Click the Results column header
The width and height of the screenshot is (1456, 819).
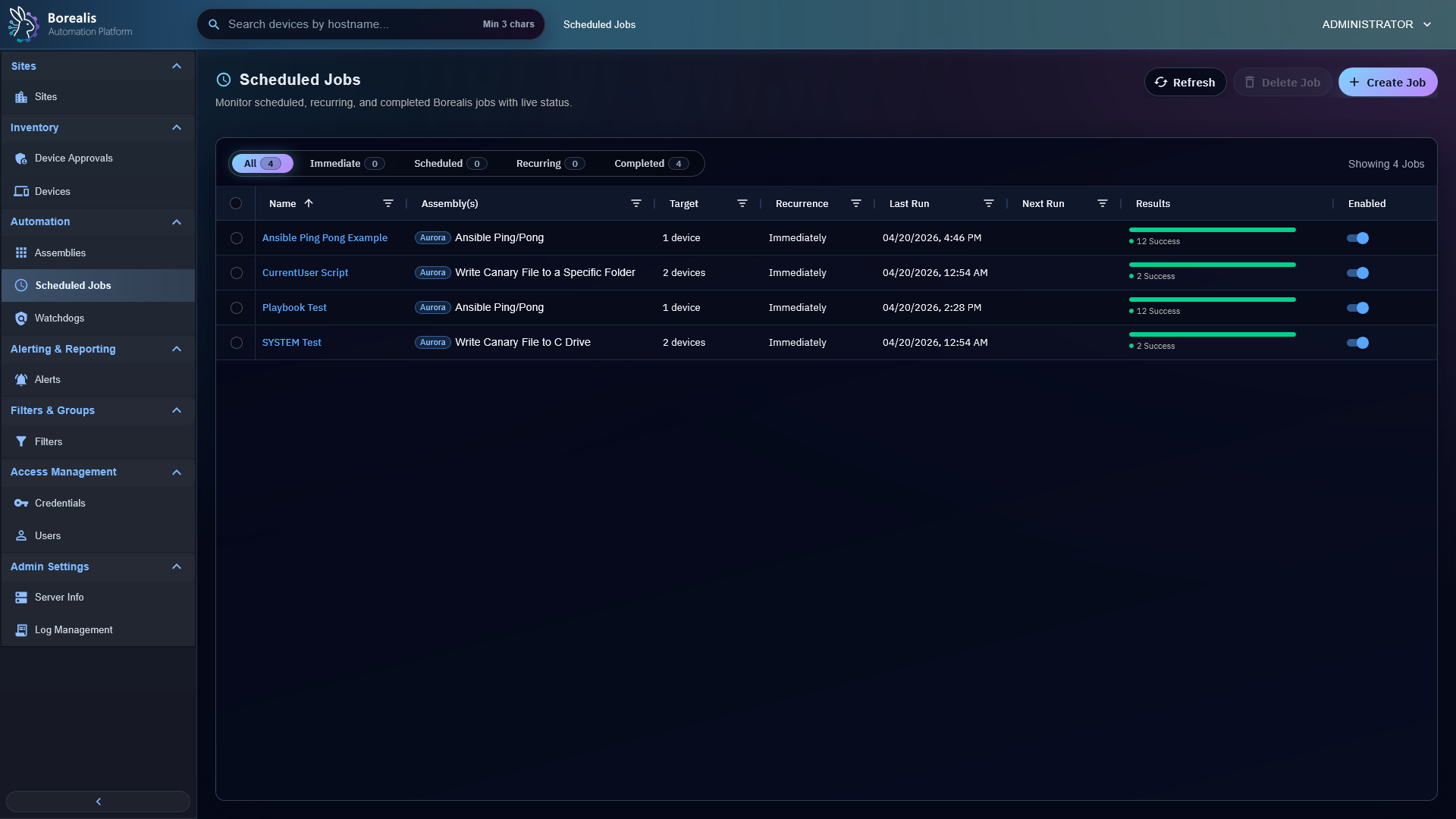1153,204
